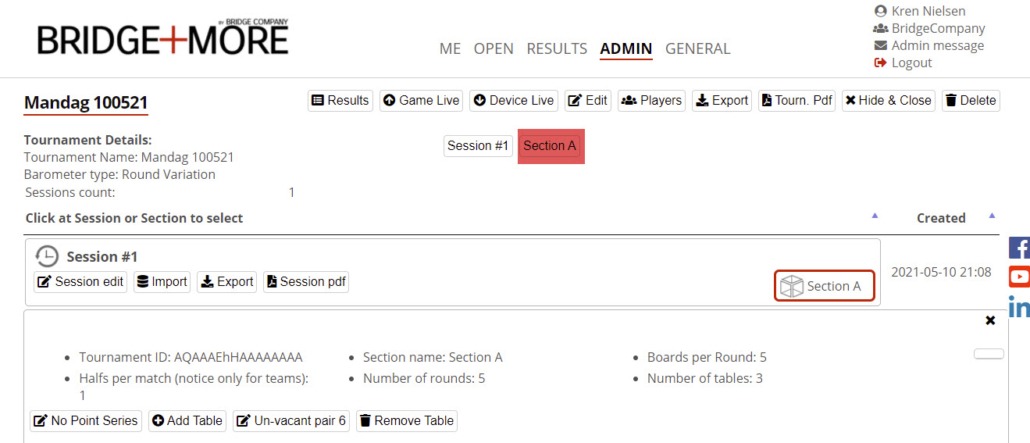Screen dimensions: 1030x443
Task: Click the Session #1 clock icon
Action: pos(46,257)
